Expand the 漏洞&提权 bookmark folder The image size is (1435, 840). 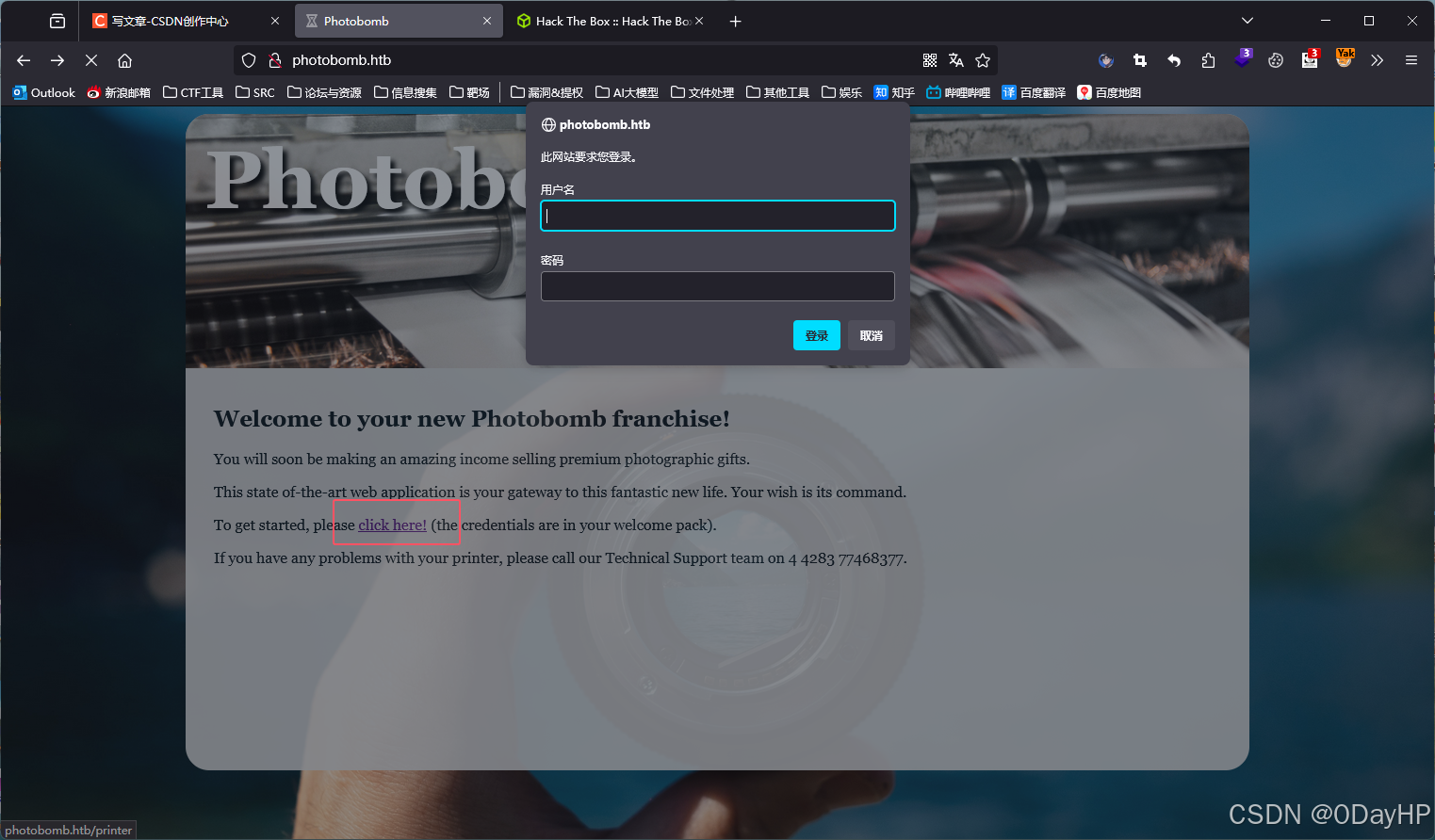pyautogui.click(x=547, y=92)
